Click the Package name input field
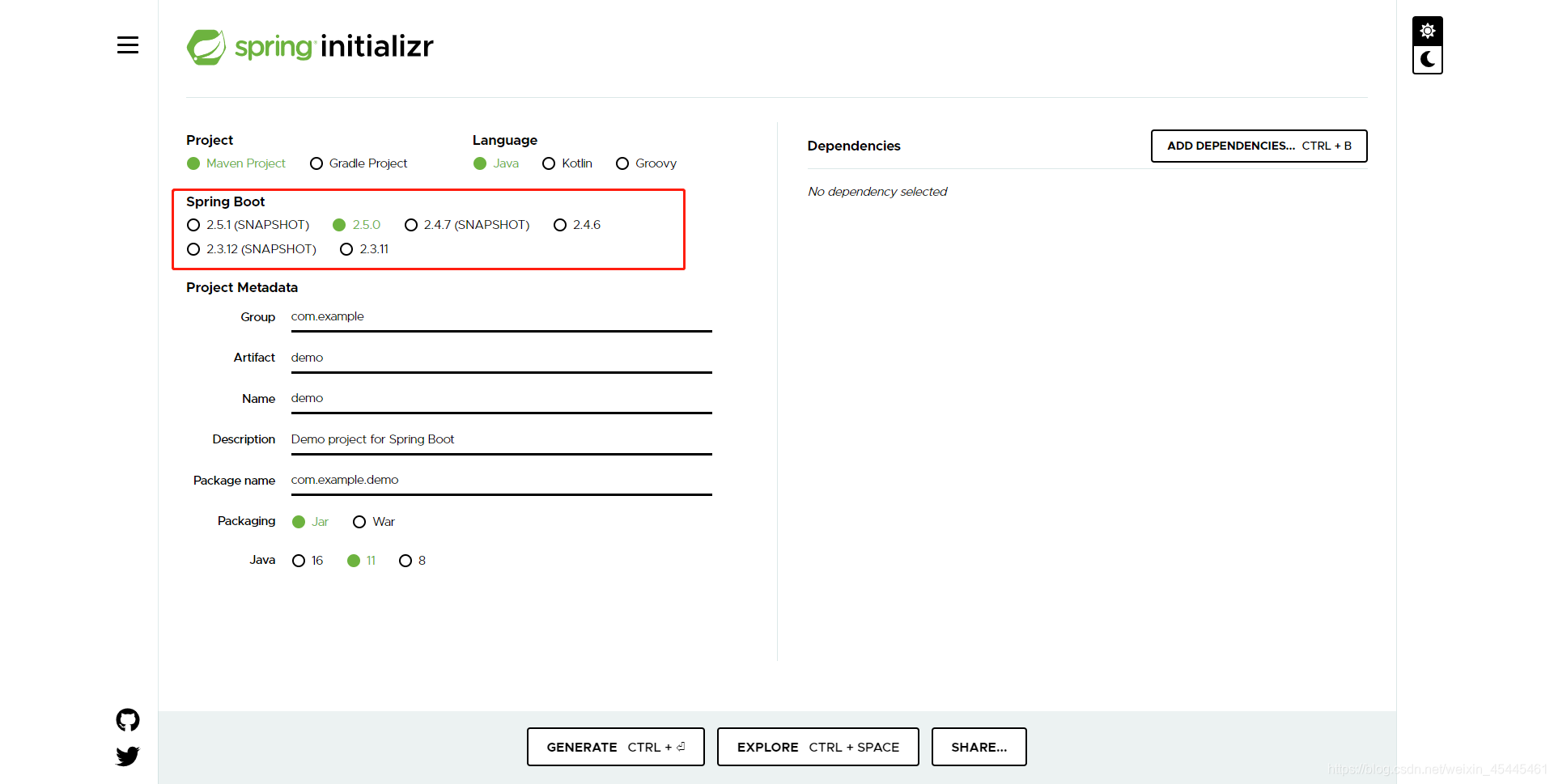Screen dimensions: 1554x784 (502, 481)
